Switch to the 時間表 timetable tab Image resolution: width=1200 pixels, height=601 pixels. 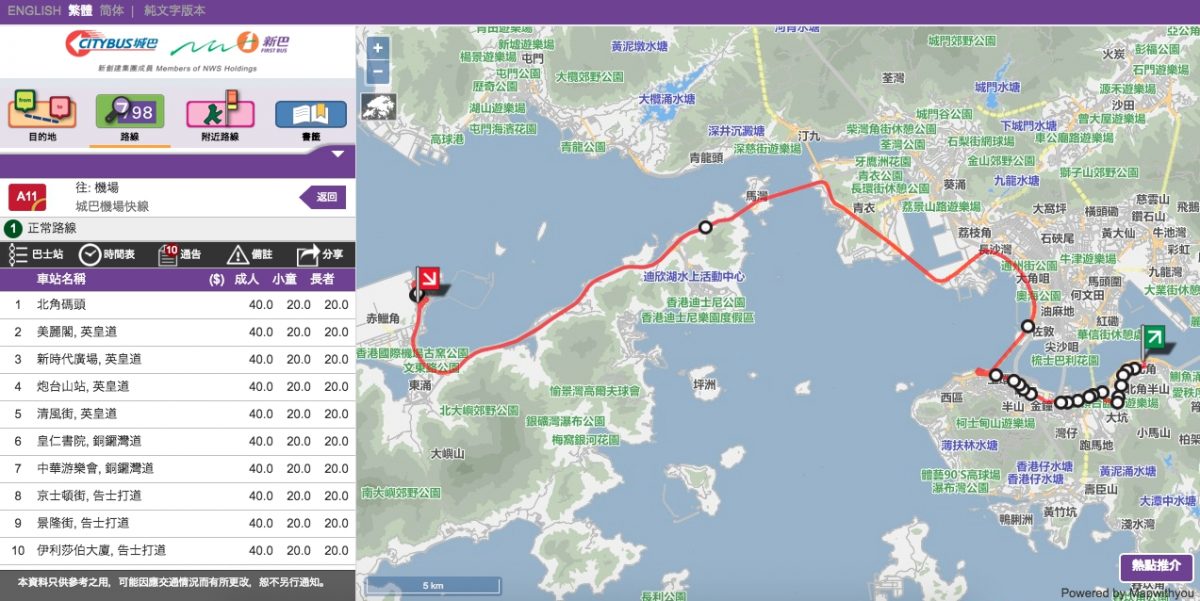[x=106, y=255]
